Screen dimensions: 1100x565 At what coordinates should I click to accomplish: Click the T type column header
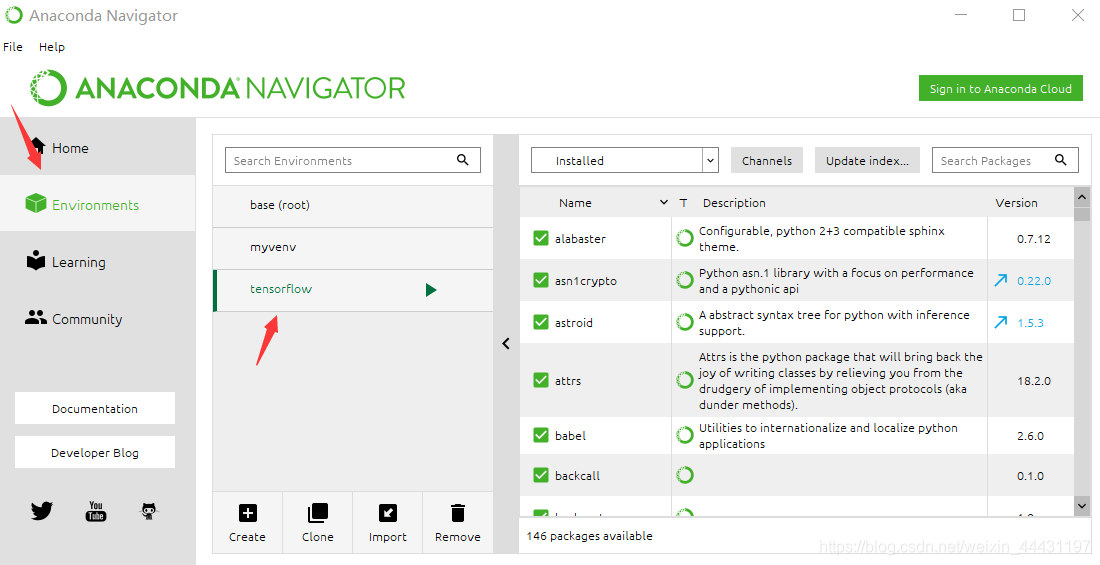683,203
